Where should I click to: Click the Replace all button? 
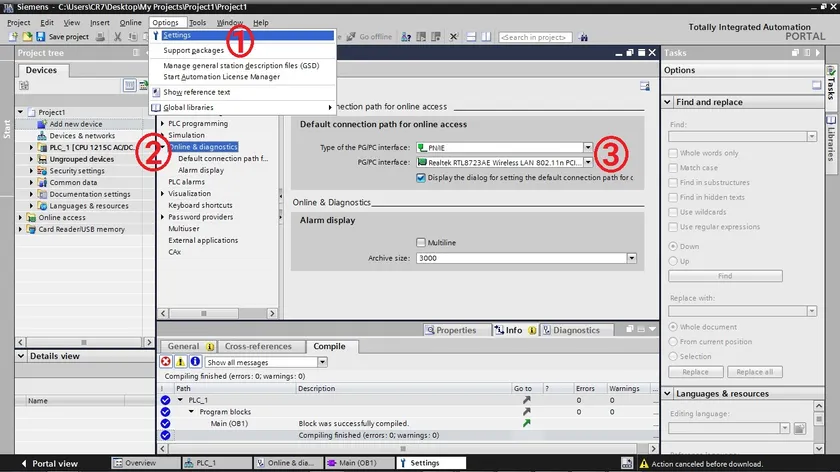pos(754,372)
